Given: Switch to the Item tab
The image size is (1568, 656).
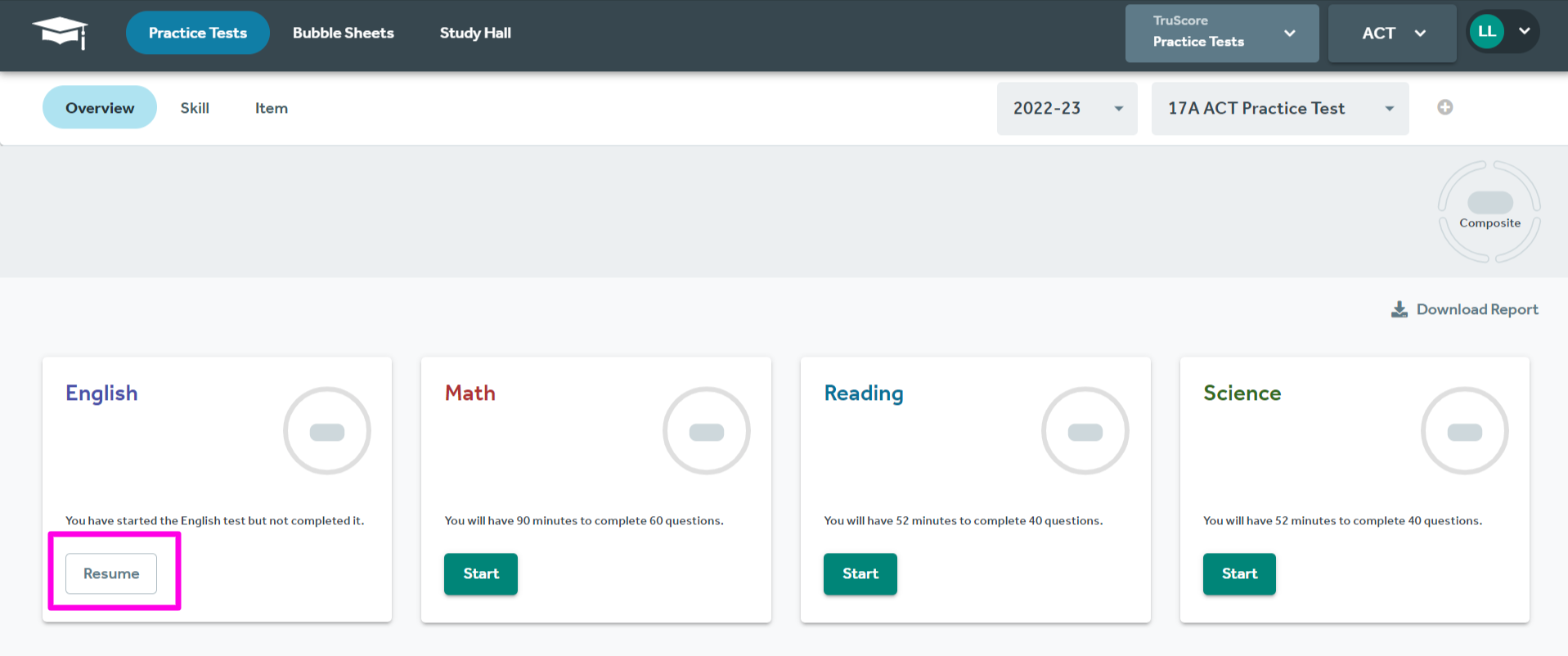Looking at the screenshot, I should pyautogui.click(x=271, y=108).
